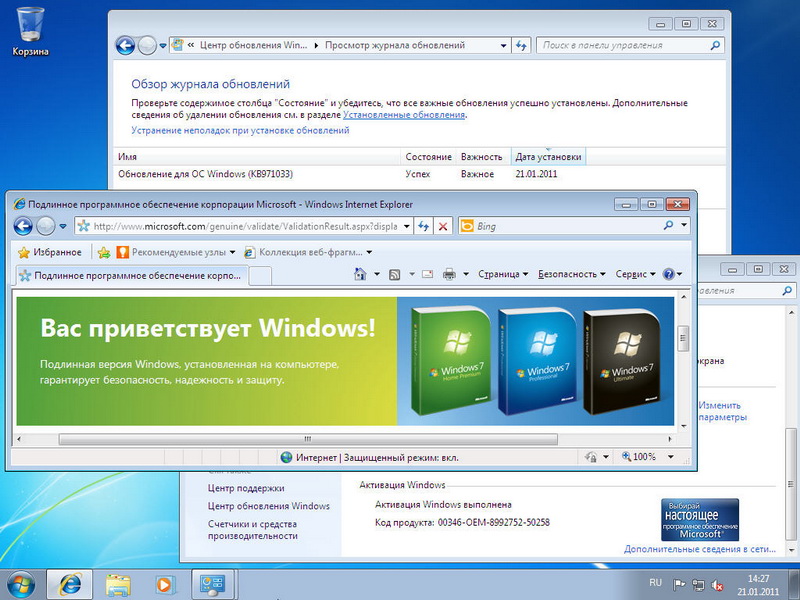
Task: Open a new blank tab in Internet Explorer
Action: [x=260, y=276]
